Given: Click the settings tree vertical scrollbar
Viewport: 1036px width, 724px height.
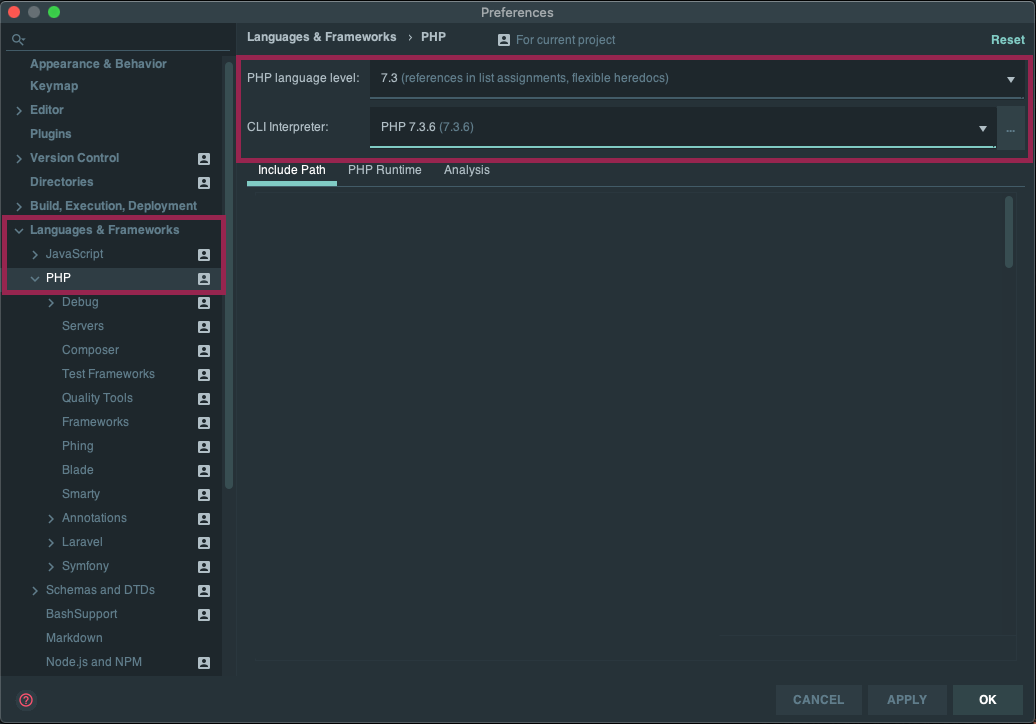Looking at the screenshot, I should tap(229, 275).
